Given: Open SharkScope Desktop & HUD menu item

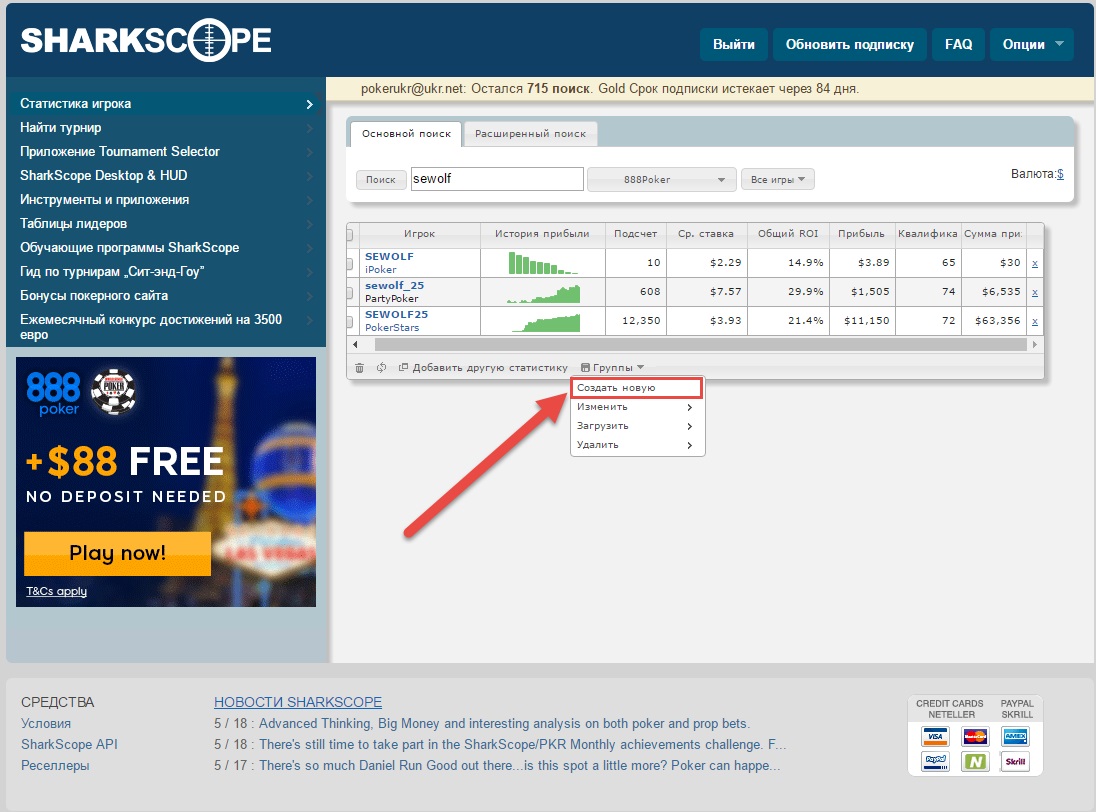Looking at the screenshot, I should pos(166,175).
